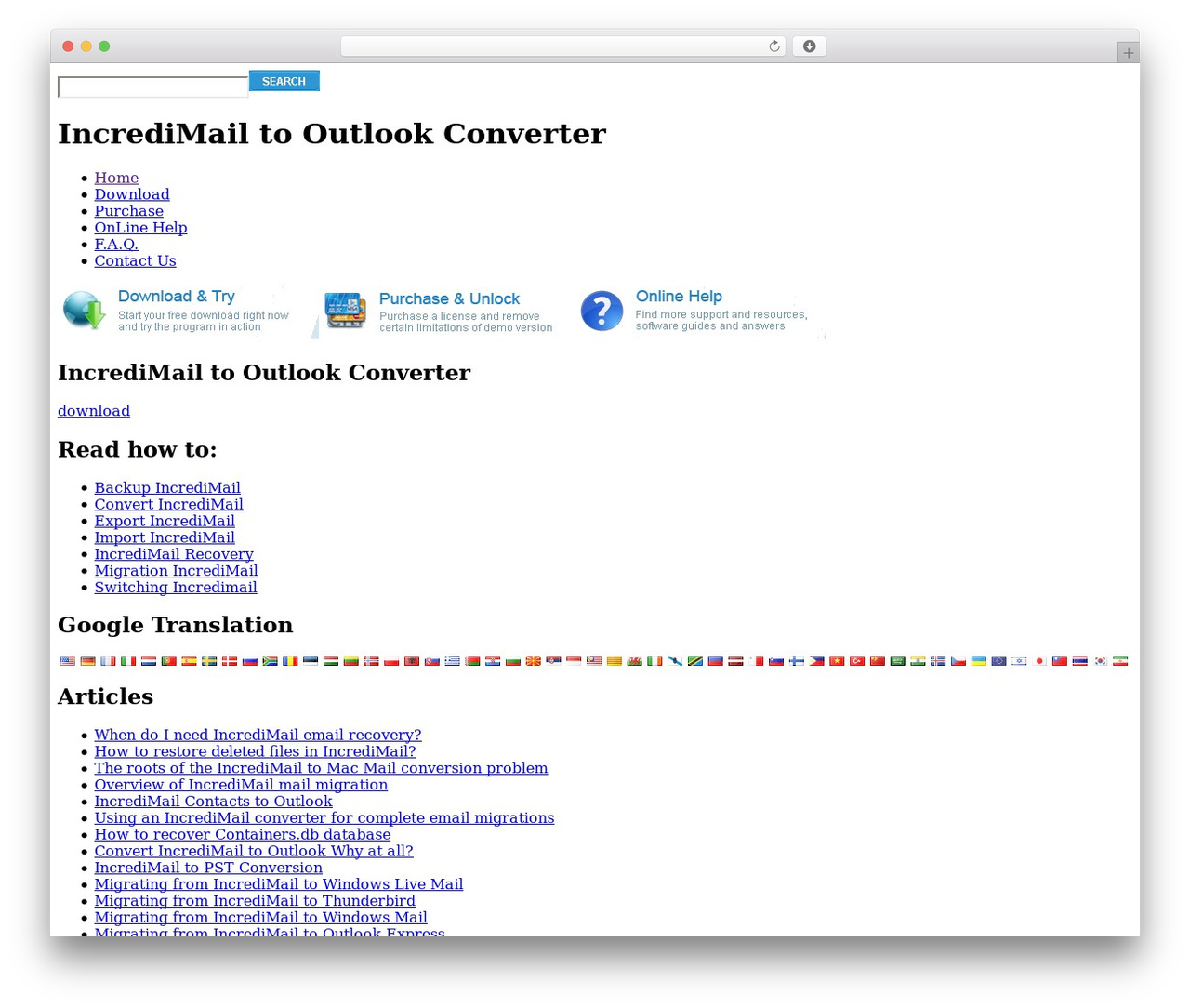The image size is (1190, 1008).
Task: Select the German flag translation icon
Action: coord(88,661)
